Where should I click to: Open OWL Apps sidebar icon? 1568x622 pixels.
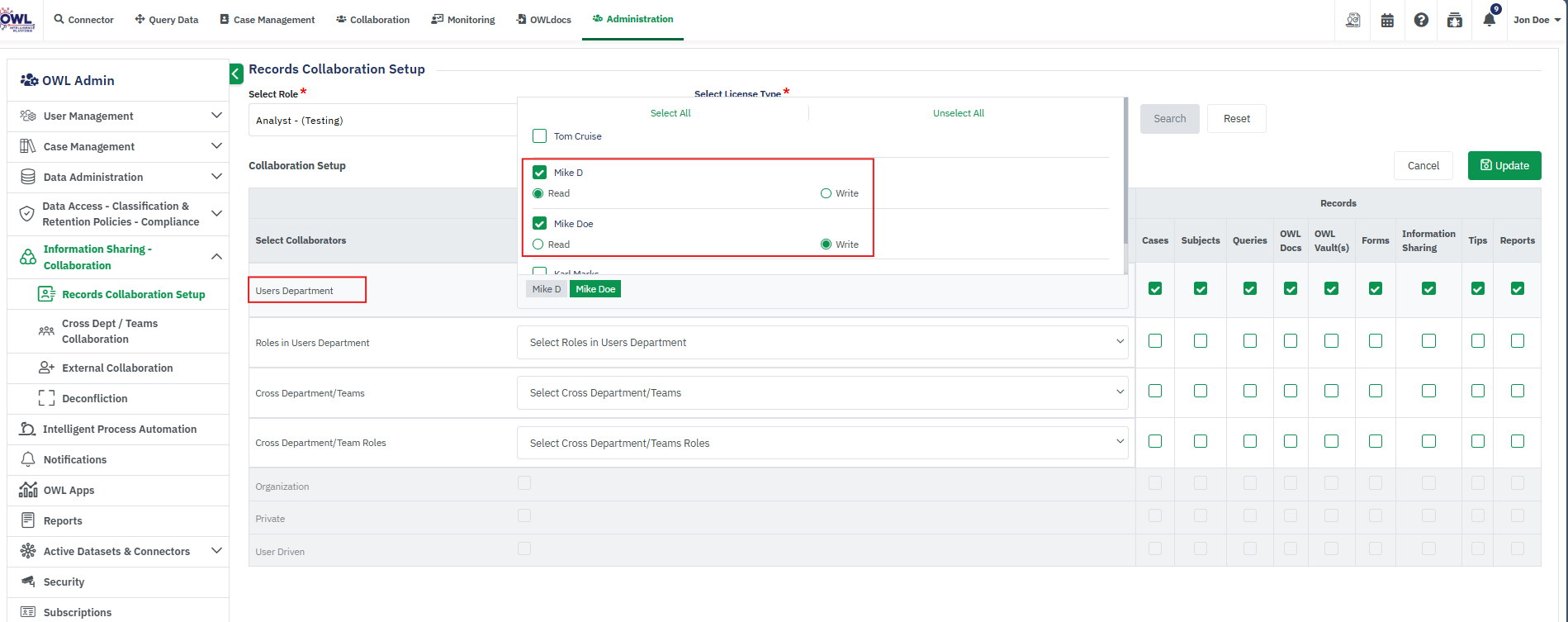coord(28,490)
